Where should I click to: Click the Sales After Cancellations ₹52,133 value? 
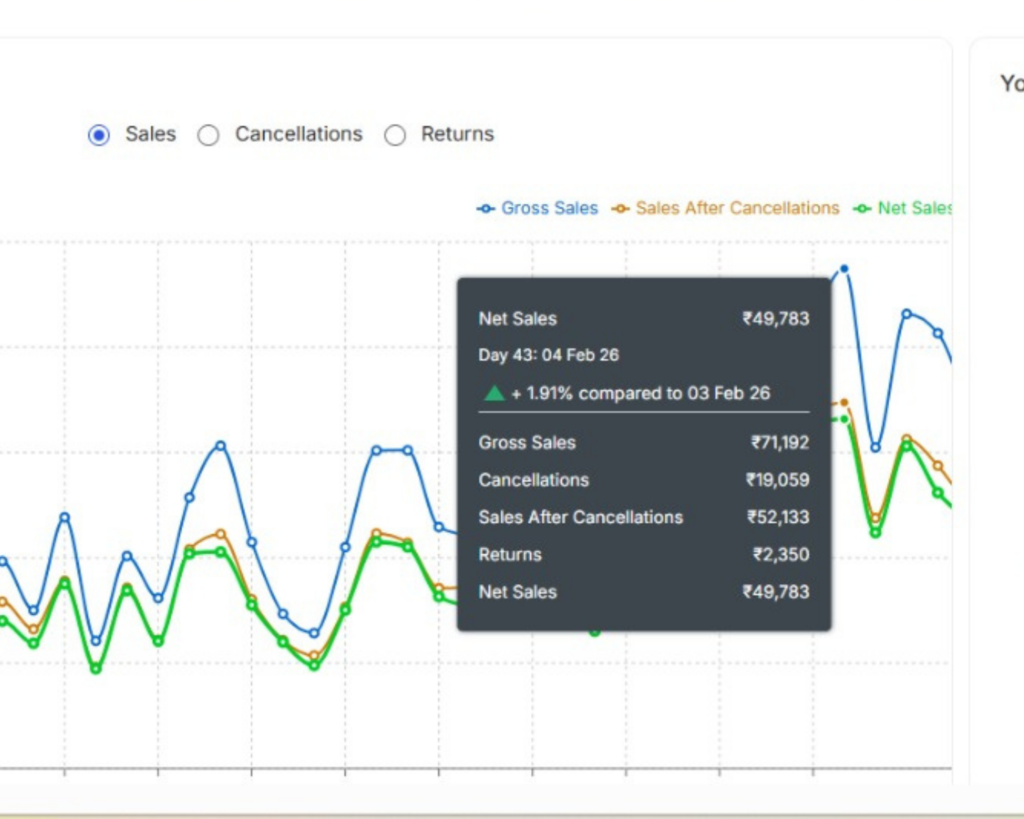pos(778,518)
